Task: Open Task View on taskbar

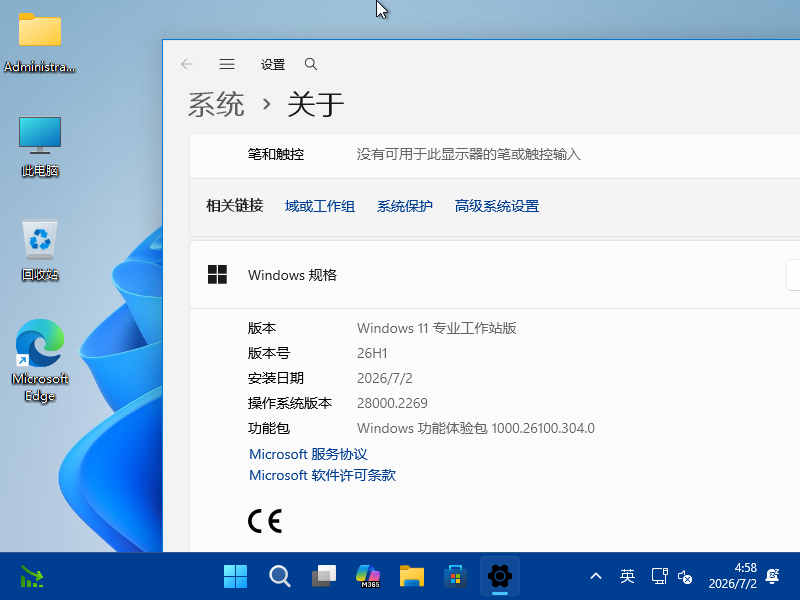Action: (x=324, y=577)
